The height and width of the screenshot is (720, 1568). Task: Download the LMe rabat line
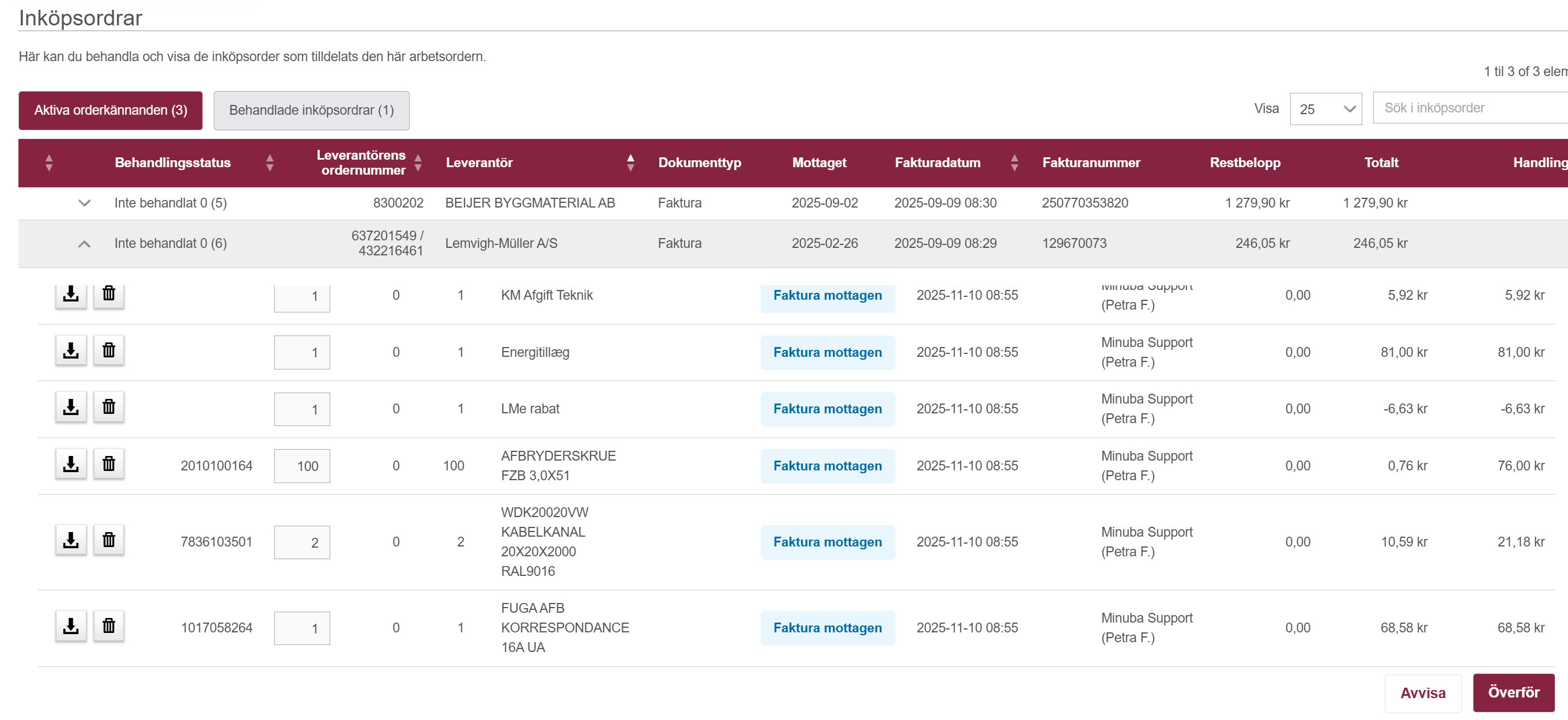(71, 407)
